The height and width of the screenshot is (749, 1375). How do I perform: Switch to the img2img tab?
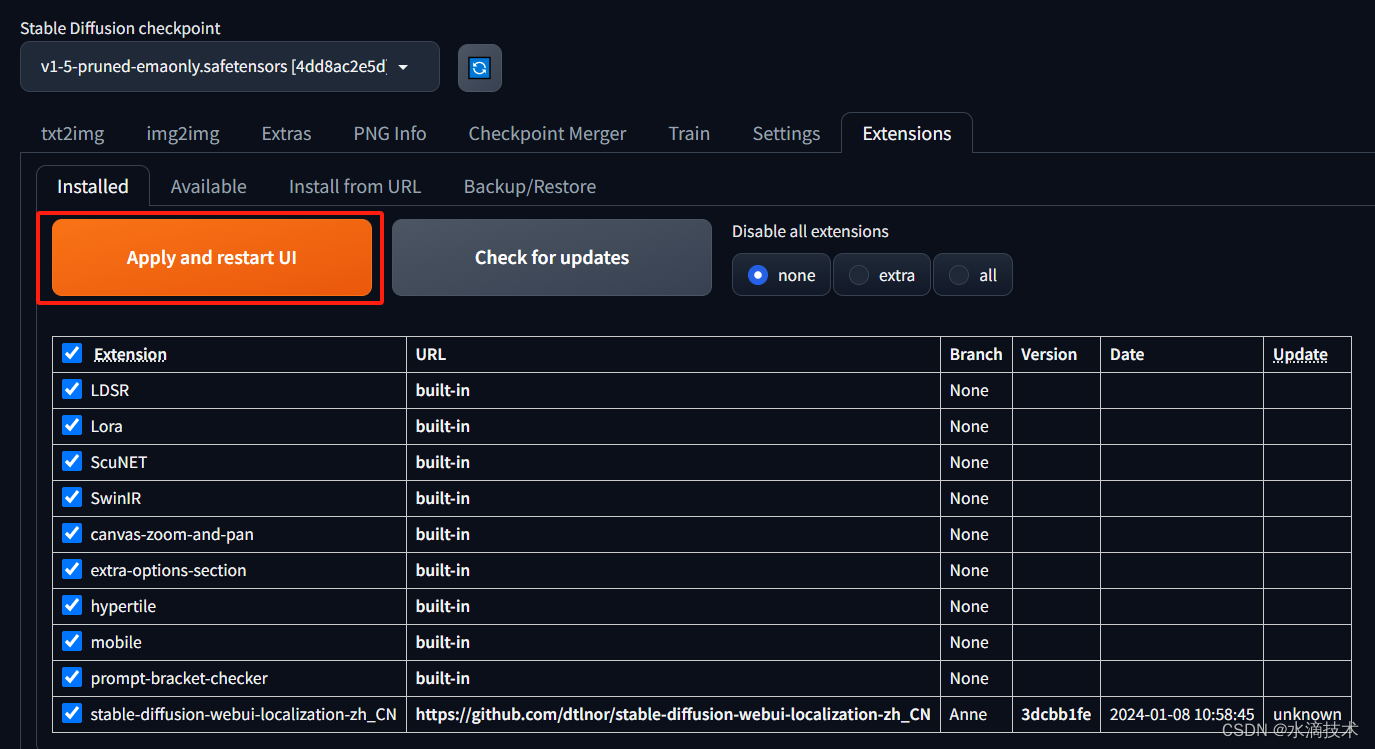click(x=183, y=133)
